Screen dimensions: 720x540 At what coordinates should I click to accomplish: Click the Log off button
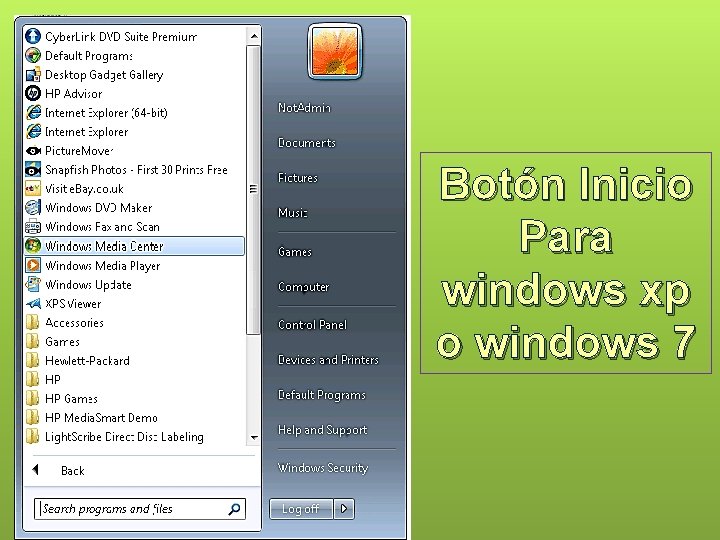(x=301, y=509)
